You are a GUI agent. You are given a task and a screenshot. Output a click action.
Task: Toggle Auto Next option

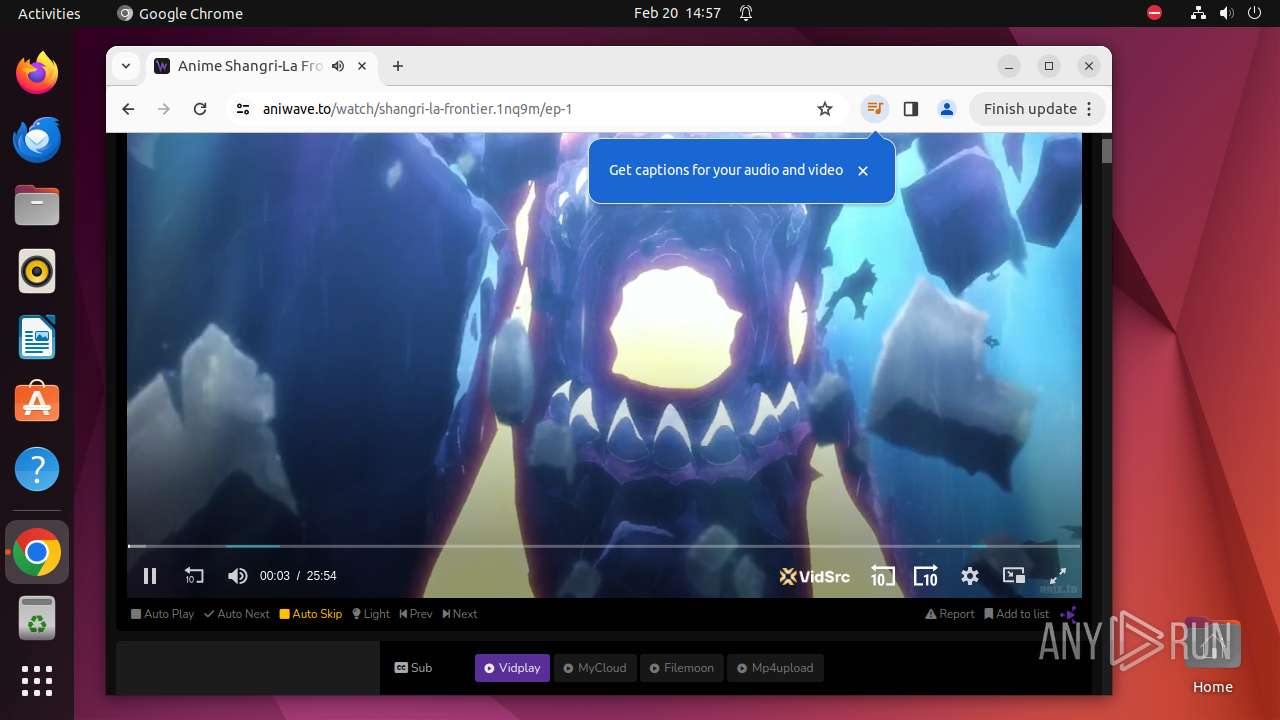(237, 614)
